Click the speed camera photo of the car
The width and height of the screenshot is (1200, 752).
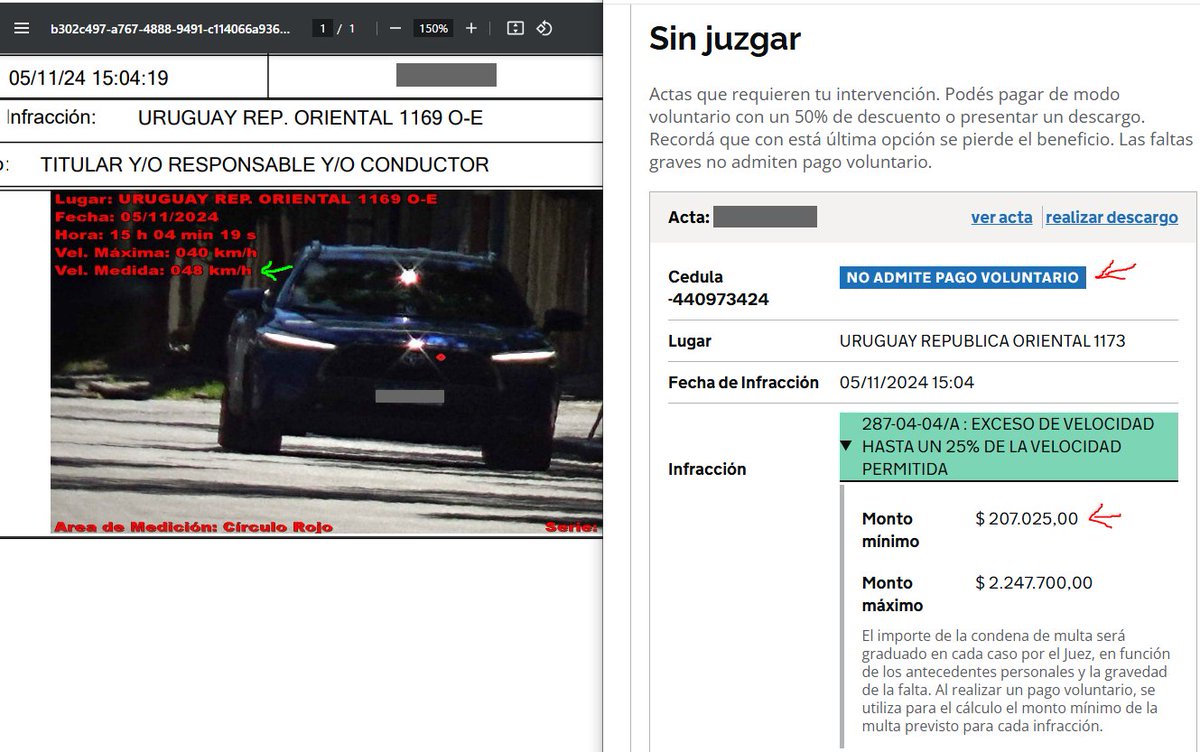pyautogui.click(x=327, y=362)
